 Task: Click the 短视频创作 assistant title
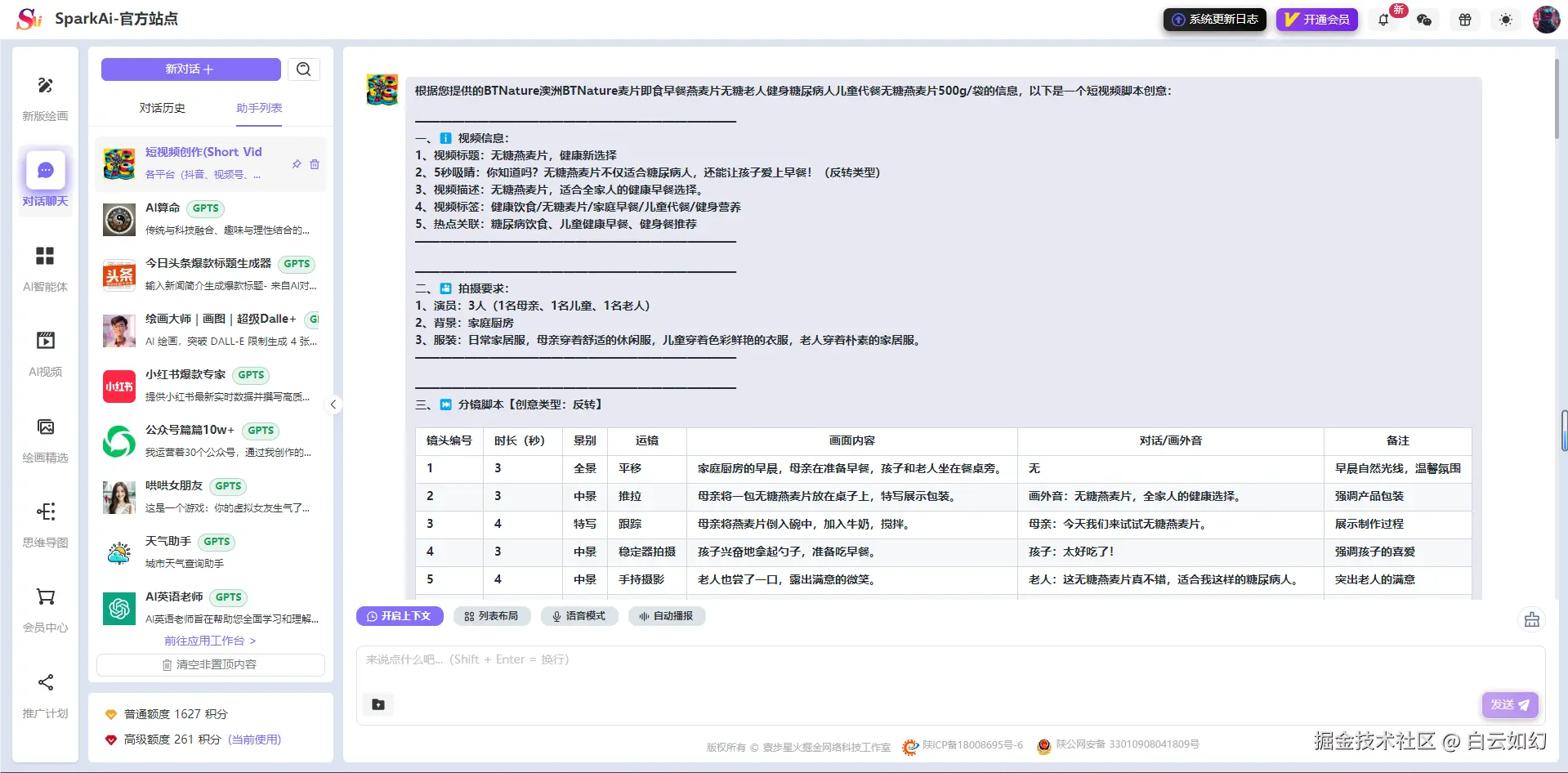203,152
